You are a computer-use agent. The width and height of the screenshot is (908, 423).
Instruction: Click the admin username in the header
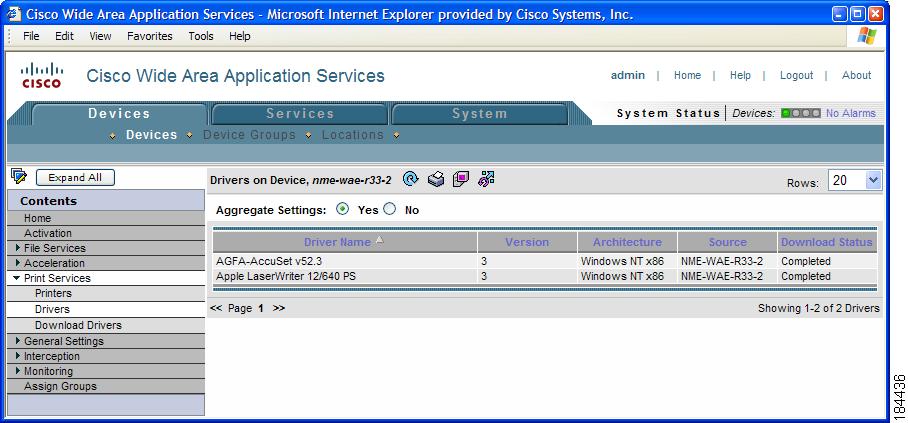pos(628,75)
